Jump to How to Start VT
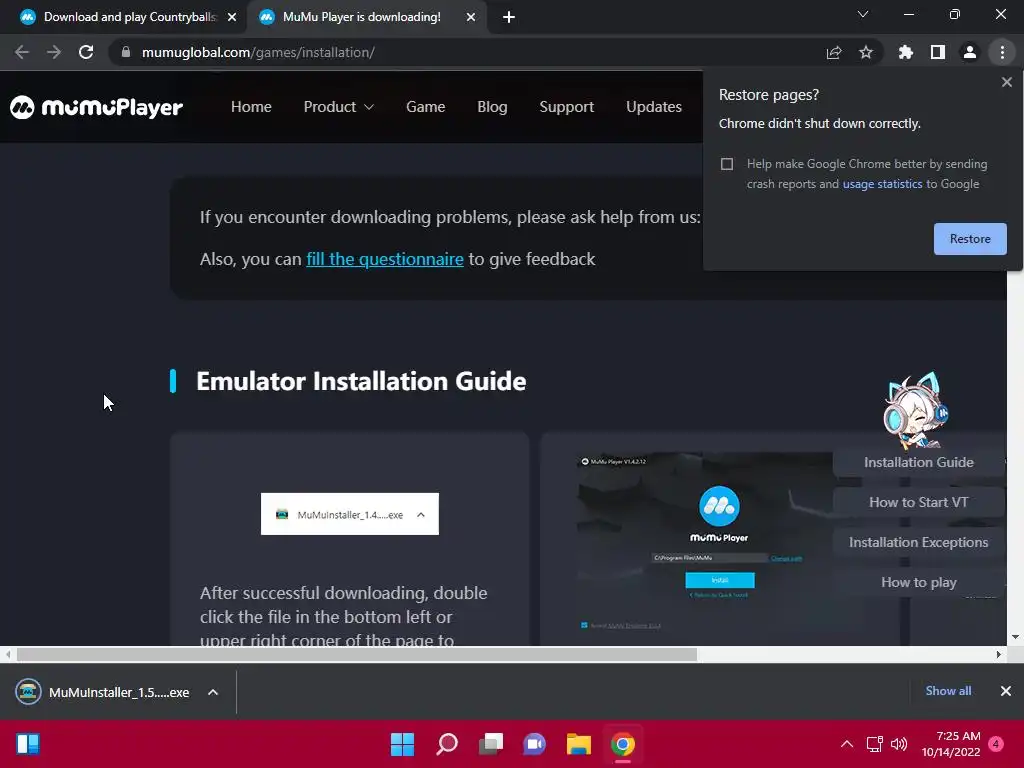Viewport: 1024px width, 768px height. click(918, 502)
